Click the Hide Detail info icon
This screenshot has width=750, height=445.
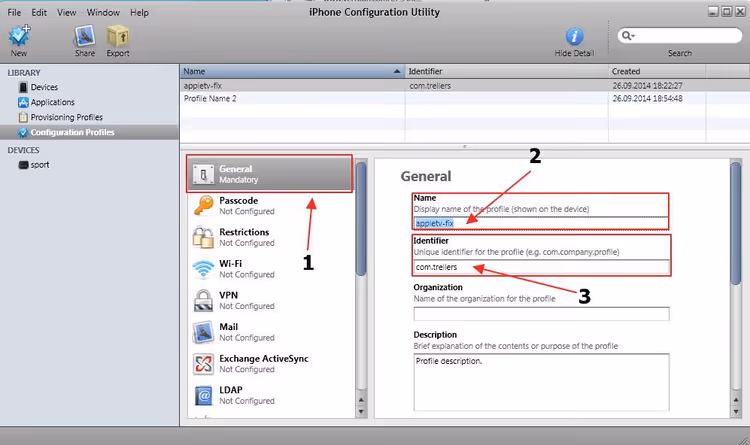[574, 36]
